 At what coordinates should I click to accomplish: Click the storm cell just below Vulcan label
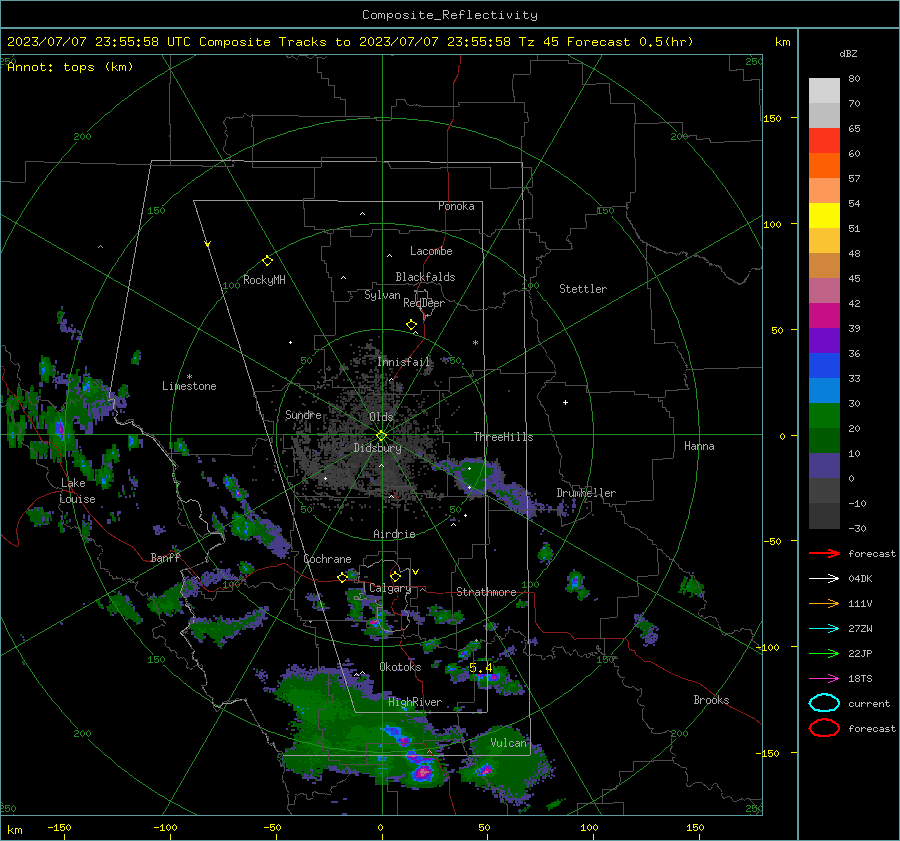486,769
